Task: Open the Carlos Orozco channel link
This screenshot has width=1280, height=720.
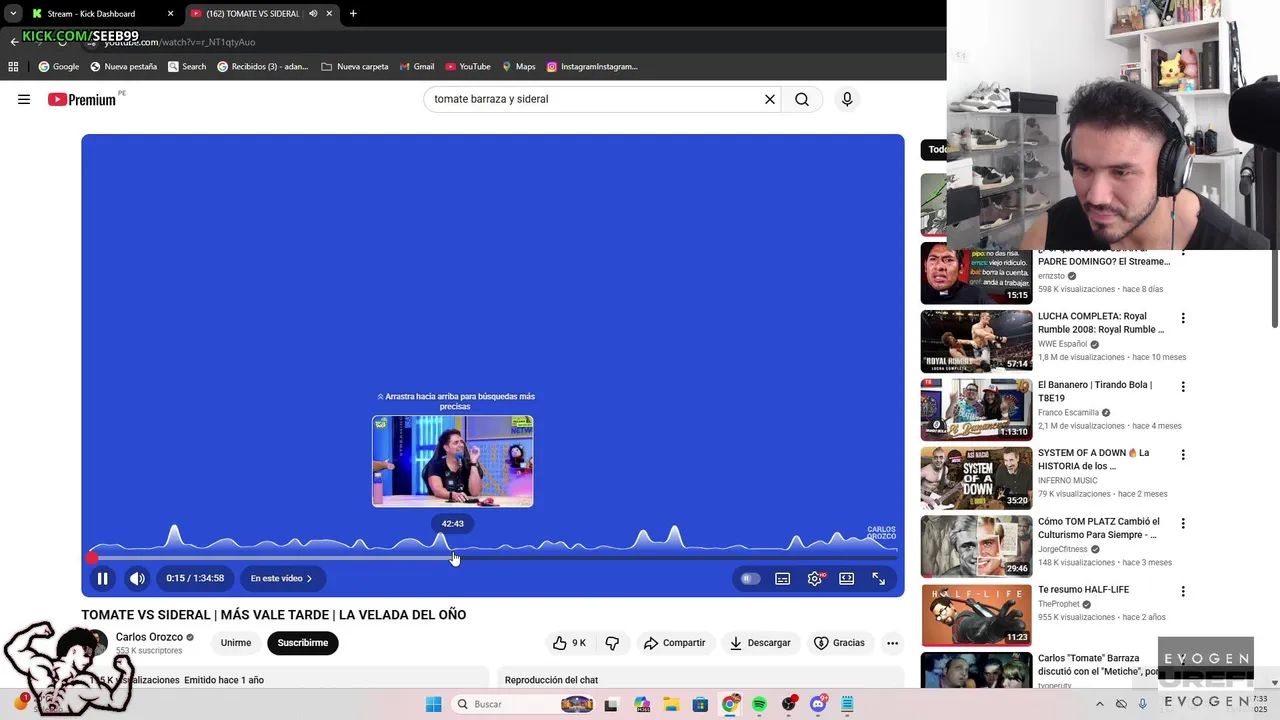Action: point(149,637)
